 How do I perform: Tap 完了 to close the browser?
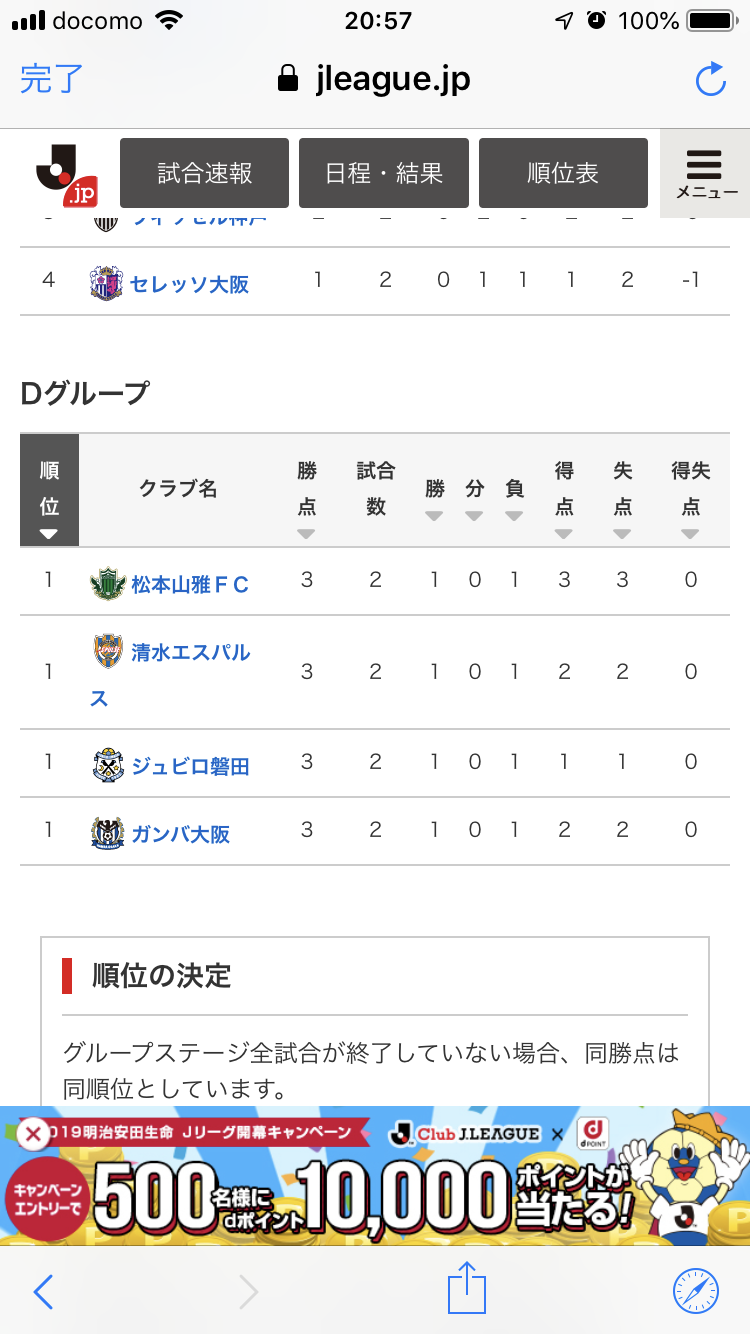[51, 79]
